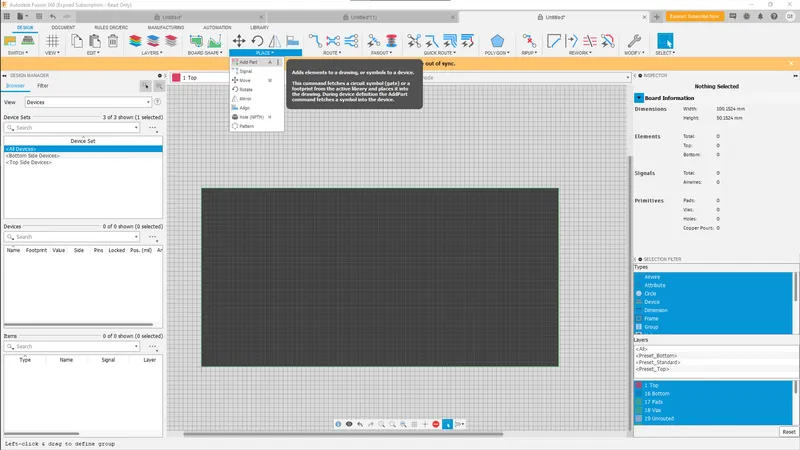Select the Mirror tool in ribbon

(x=274, y=41)
